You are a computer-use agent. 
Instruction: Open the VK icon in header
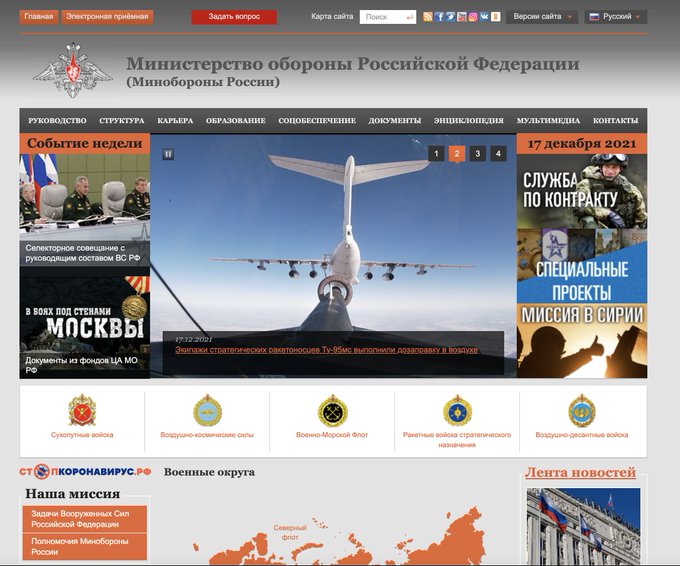[484, 17]
